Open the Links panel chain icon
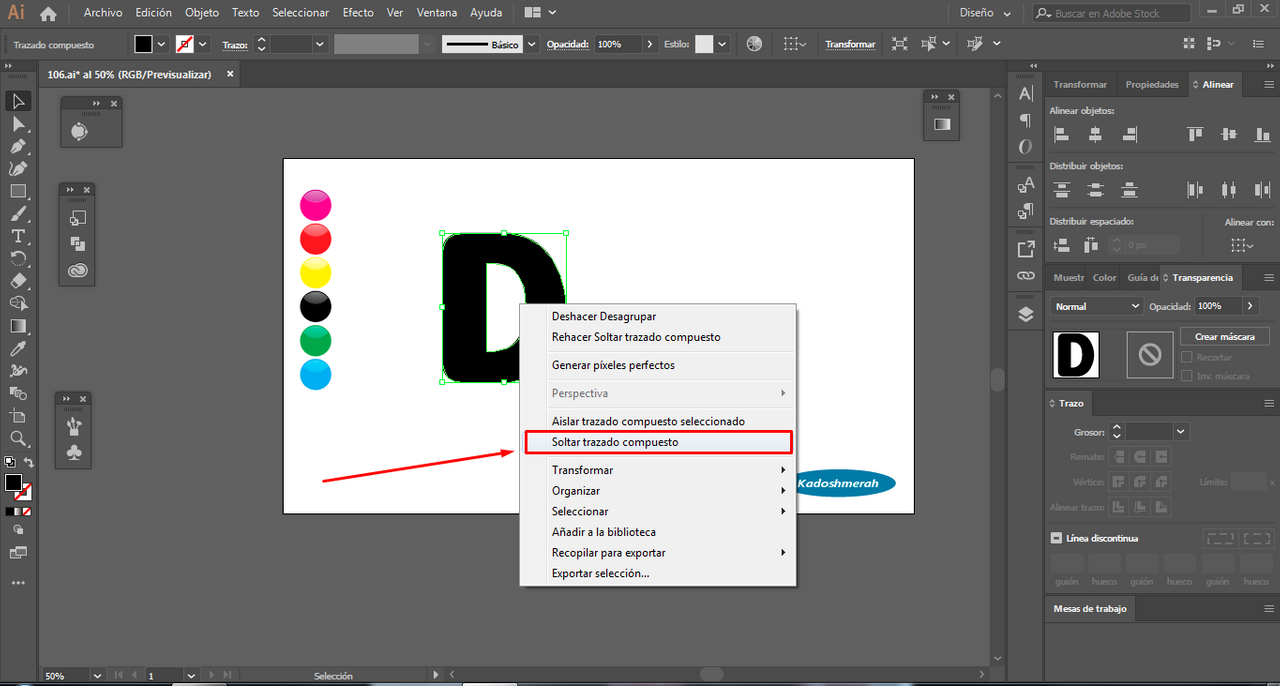 (x=1026, y=275)
